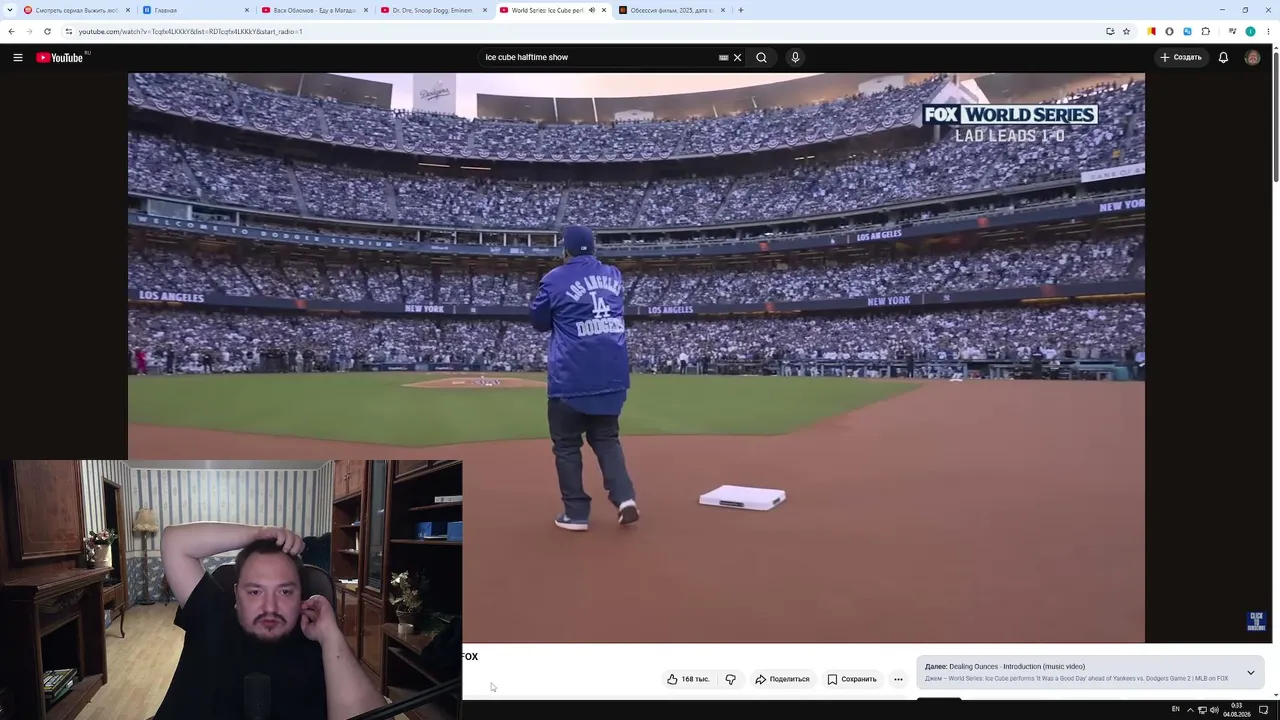Expand the Далее playlist panel chevron
The height and width of the screenshot is (720, 1280).
1250,673
